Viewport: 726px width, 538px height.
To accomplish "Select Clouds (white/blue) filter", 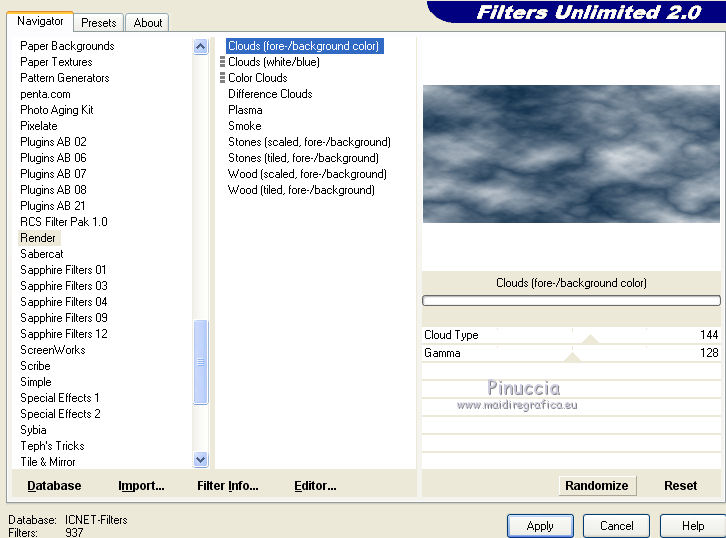I will pos(274,62).
